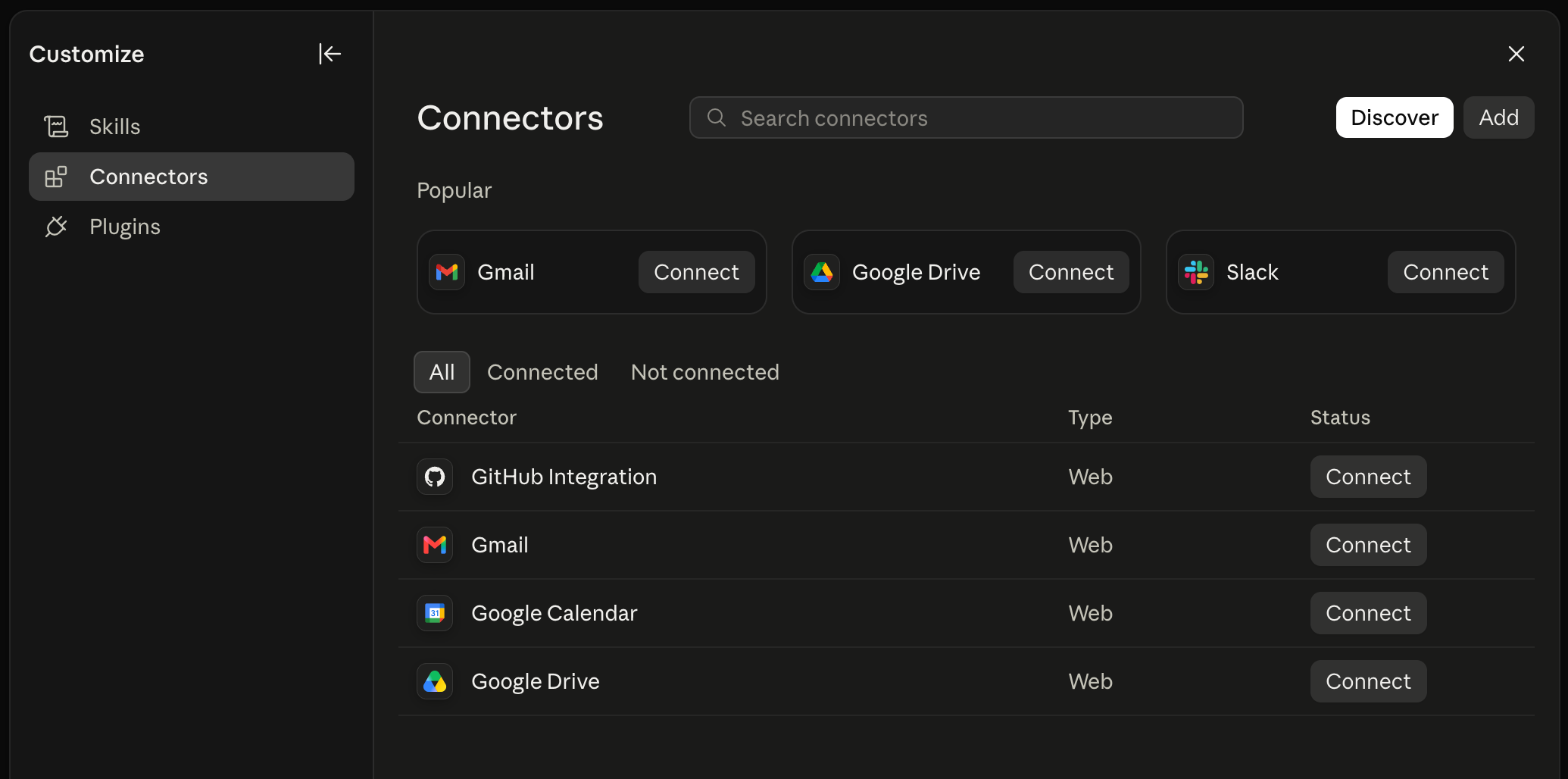The height and width of the screenshot is (779, 1568).
Task: Switch to the Not connected tab
Action: [704, 372]
